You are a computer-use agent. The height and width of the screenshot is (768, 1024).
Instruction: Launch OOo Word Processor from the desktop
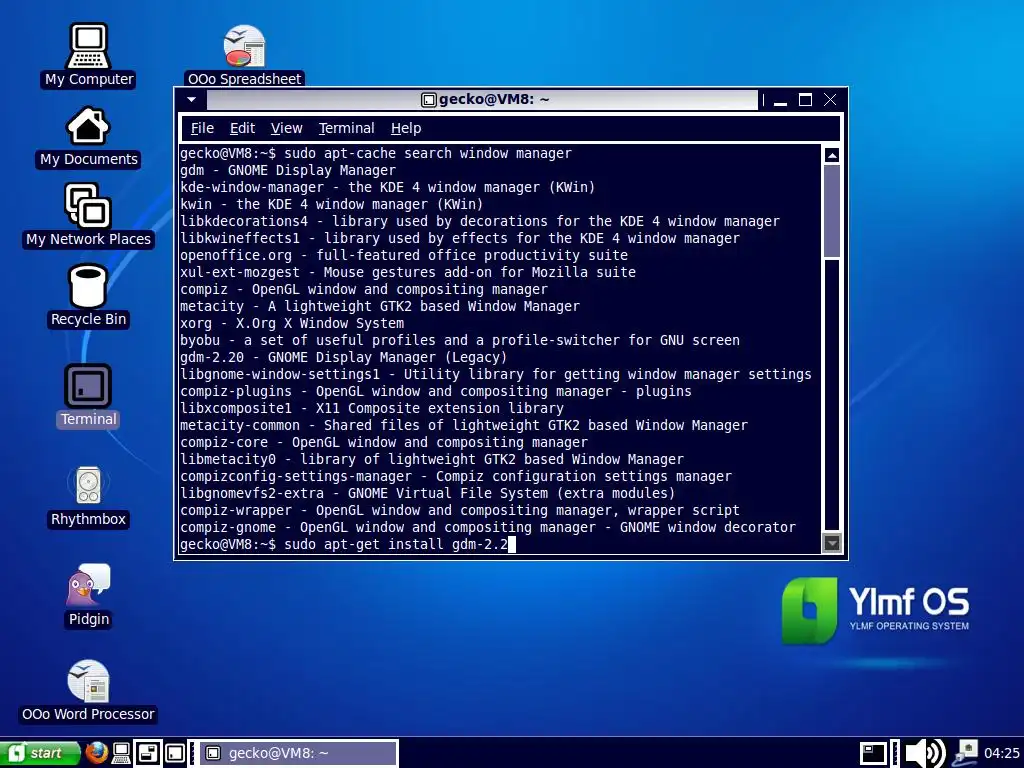coord(88,691)
